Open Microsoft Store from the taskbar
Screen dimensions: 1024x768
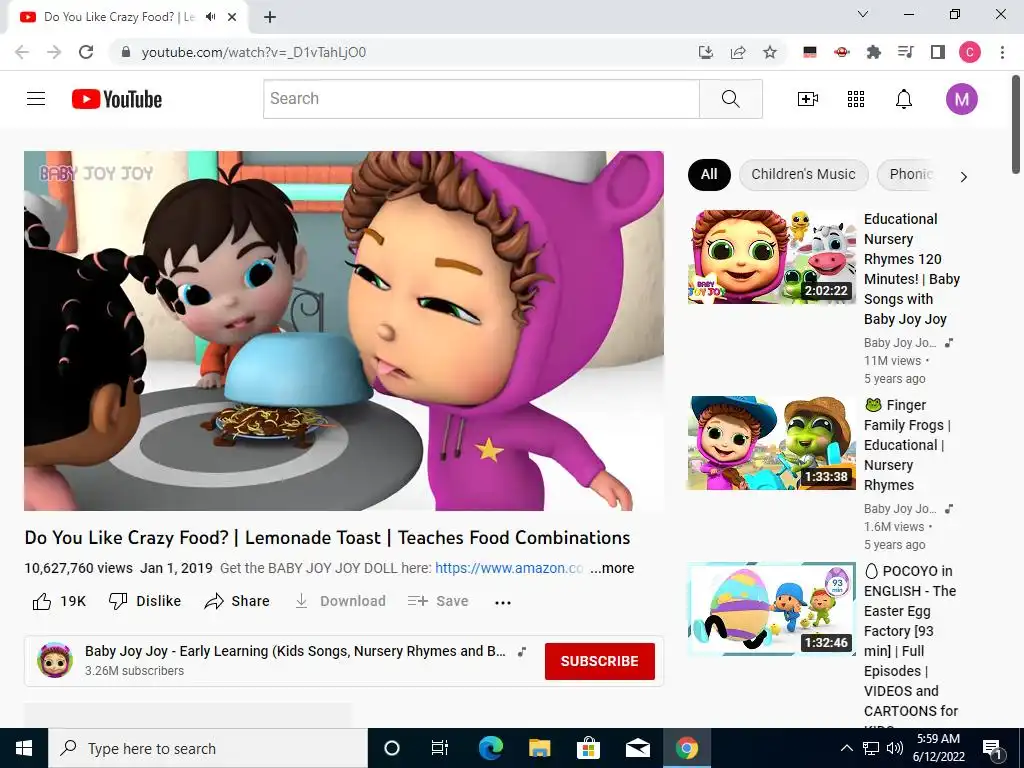588,748
